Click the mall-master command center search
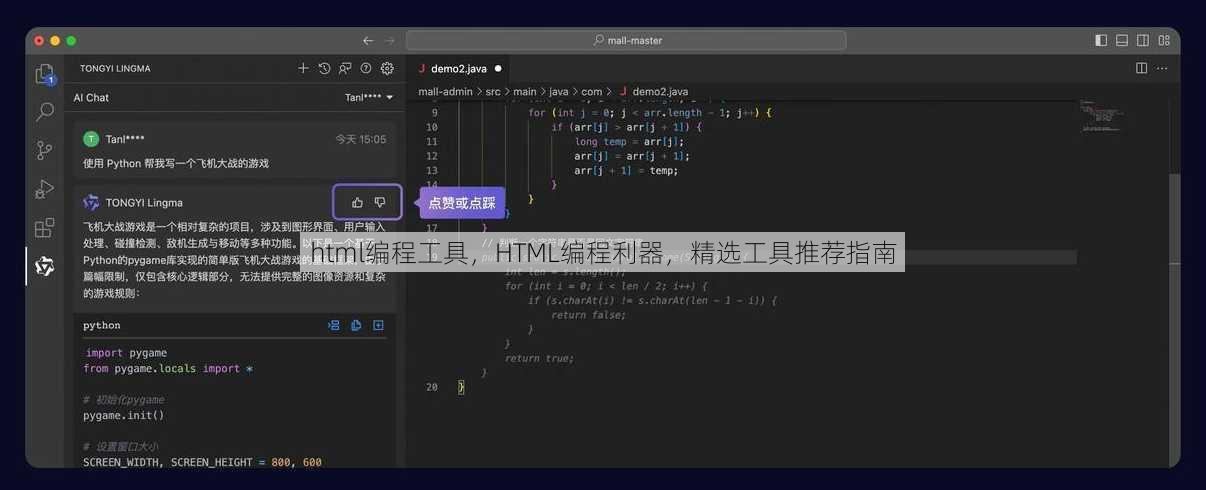 pyautogui.click(x=626, y=41)
